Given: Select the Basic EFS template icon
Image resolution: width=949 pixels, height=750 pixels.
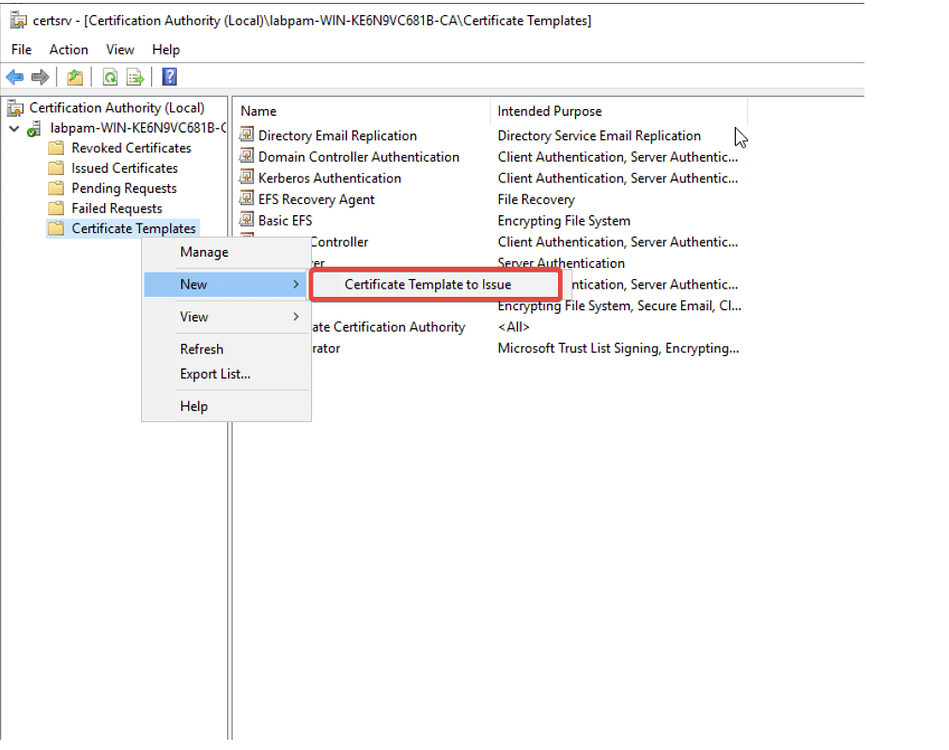Looking at the screenshot, I should pyautogui.click(x=246, y=220).
